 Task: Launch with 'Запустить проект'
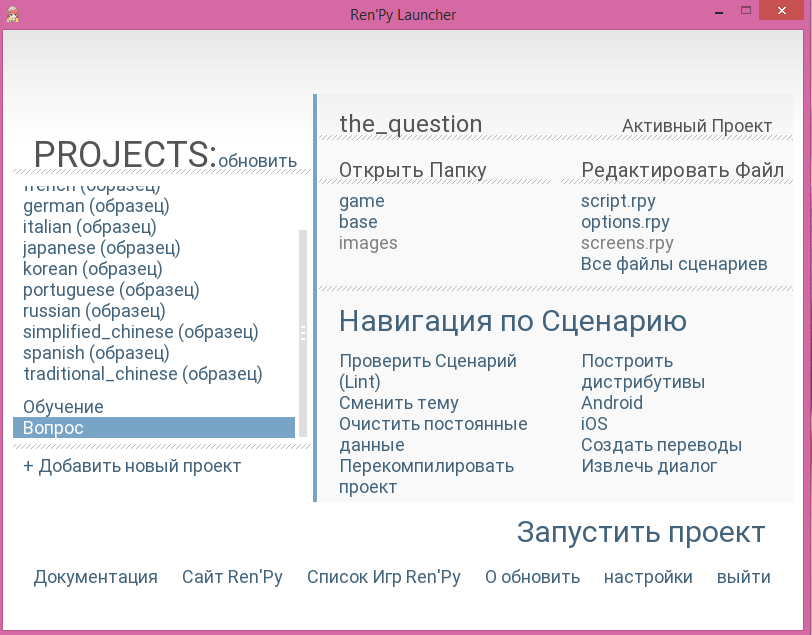641,532
